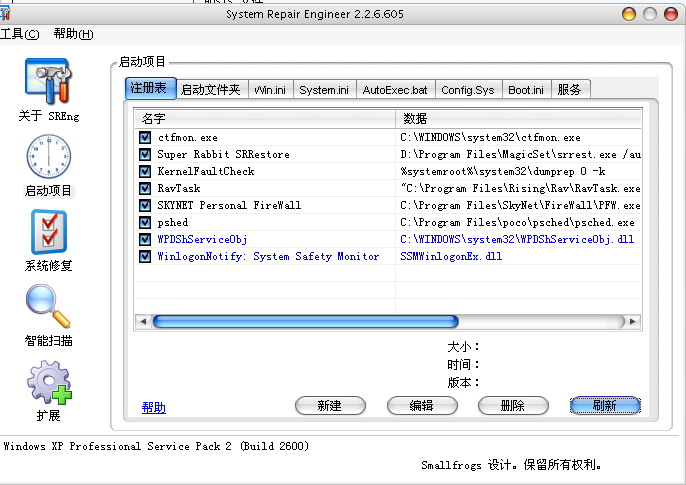
Task: Click the %systemroot%\system32\dumprep data cell
Action: (x=503, y=171)
